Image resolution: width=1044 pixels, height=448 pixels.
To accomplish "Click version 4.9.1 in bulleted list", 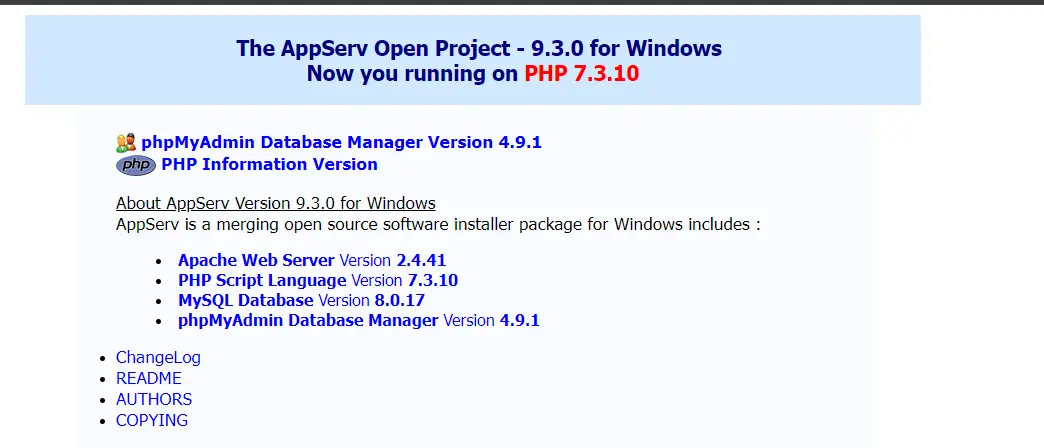I will pyautogui.click(x=519, y=320).
